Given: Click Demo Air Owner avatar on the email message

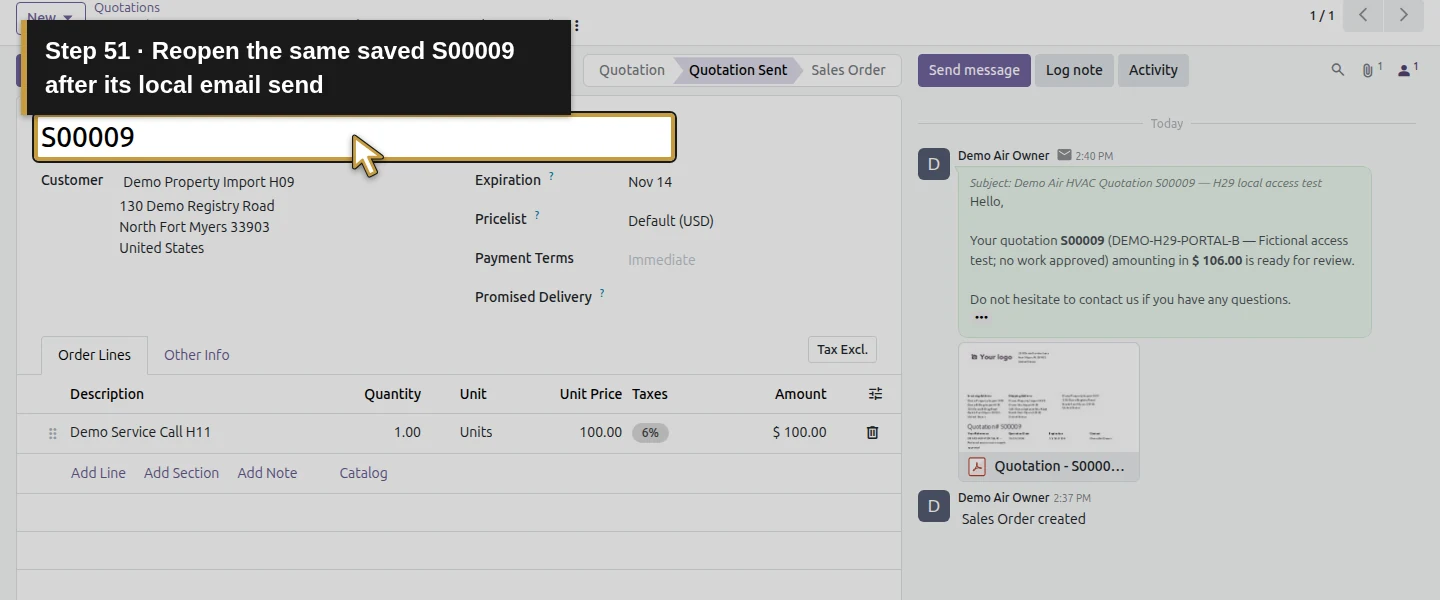Looking at the screenshot, I should pos(934,164).
